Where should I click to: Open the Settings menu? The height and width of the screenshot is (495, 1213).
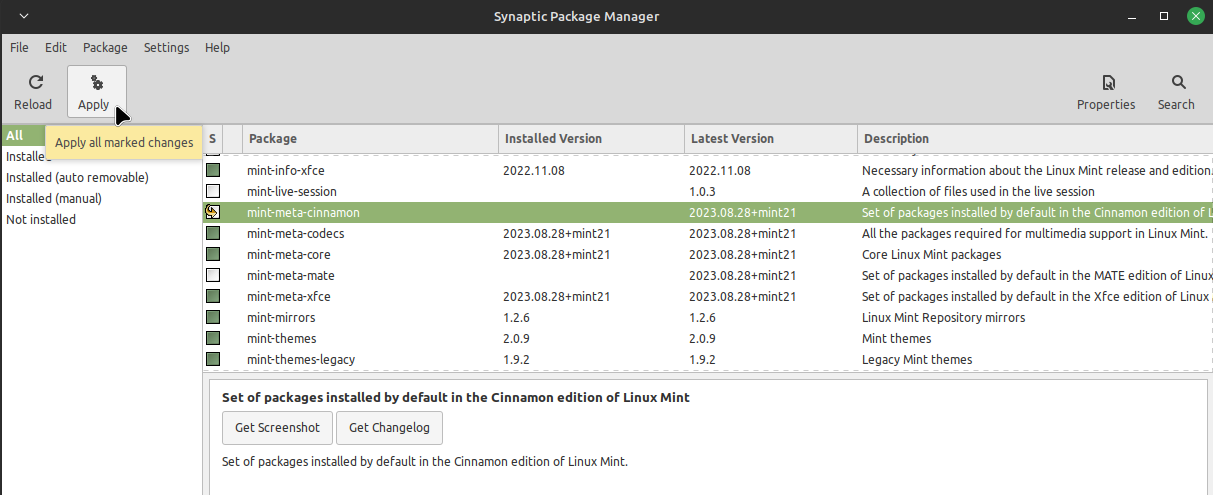(166, 47)
